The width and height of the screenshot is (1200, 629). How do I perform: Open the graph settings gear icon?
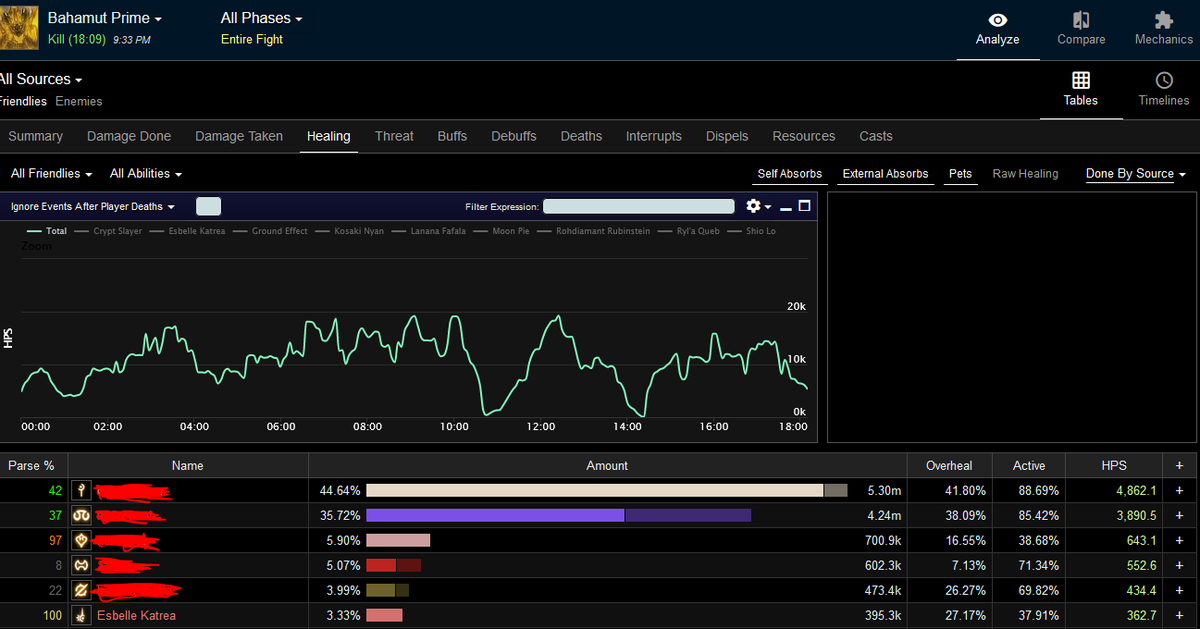tap(754, 206)
